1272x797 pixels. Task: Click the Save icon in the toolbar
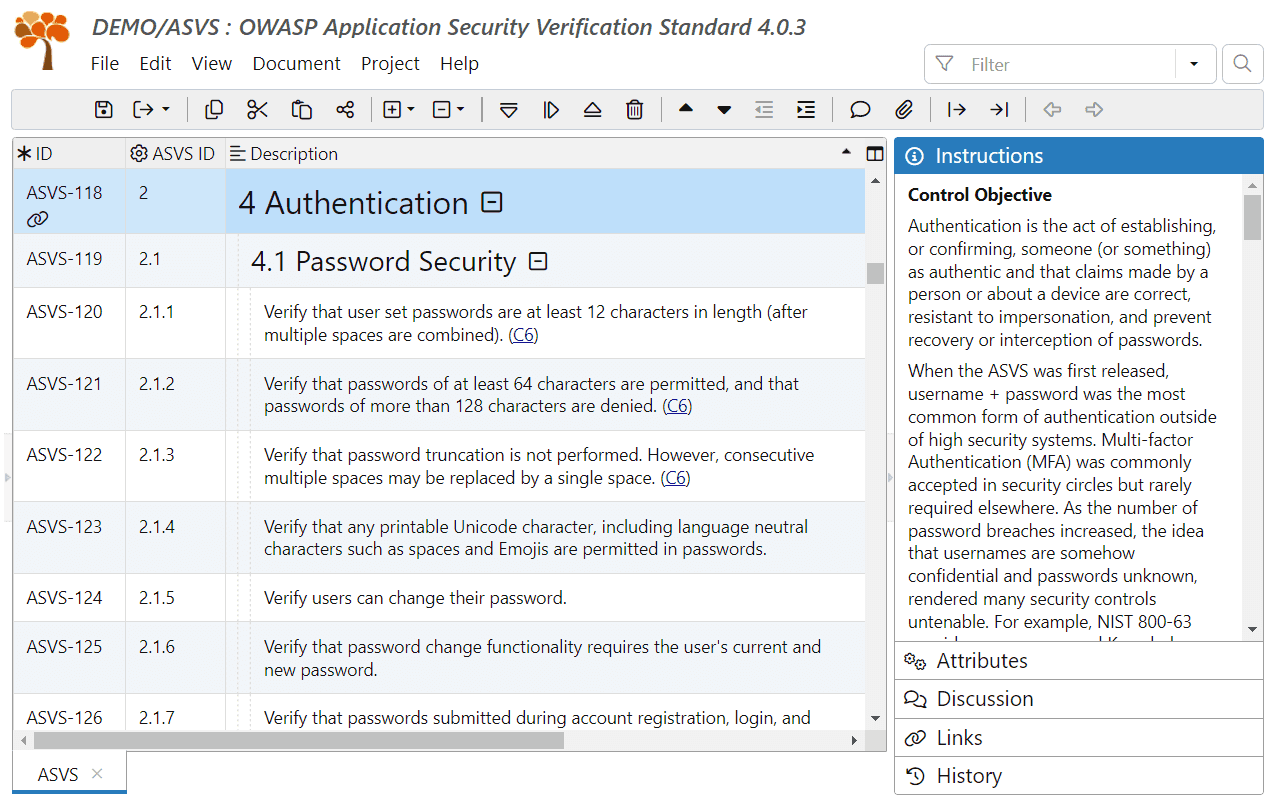104,110
